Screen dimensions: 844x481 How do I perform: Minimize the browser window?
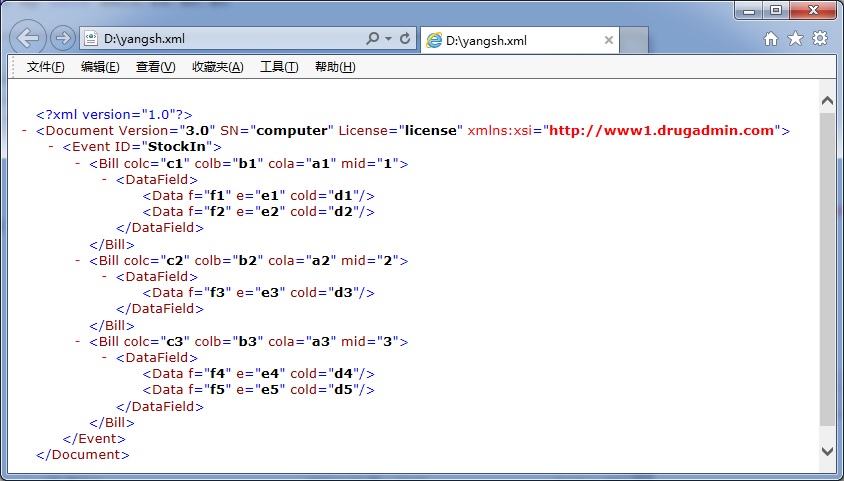(x=749, y=10)
